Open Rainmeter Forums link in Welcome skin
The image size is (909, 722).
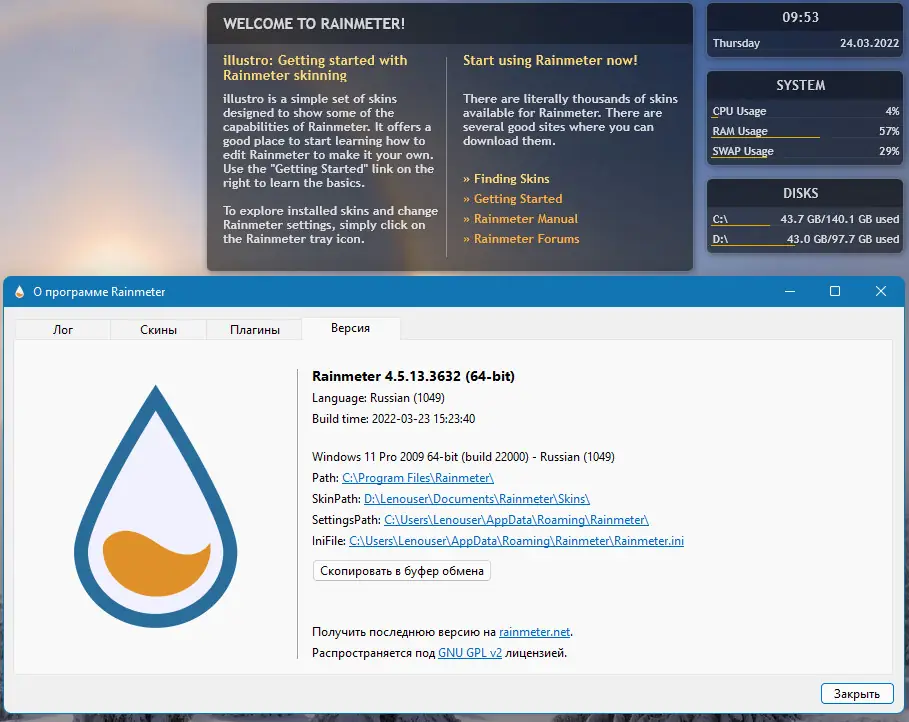[521, 238]
